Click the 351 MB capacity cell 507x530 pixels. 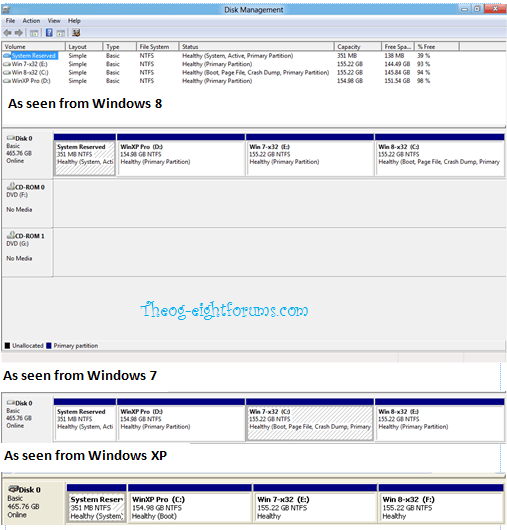coord(347,56)
